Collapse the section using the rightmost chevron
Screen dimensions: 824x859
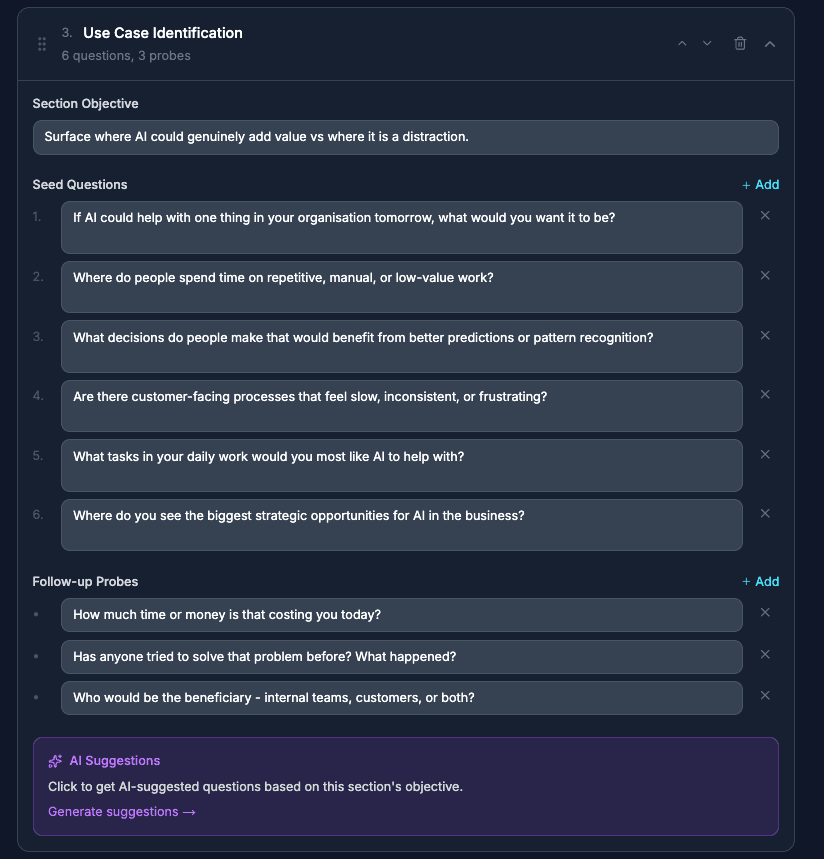pos(768,43)
